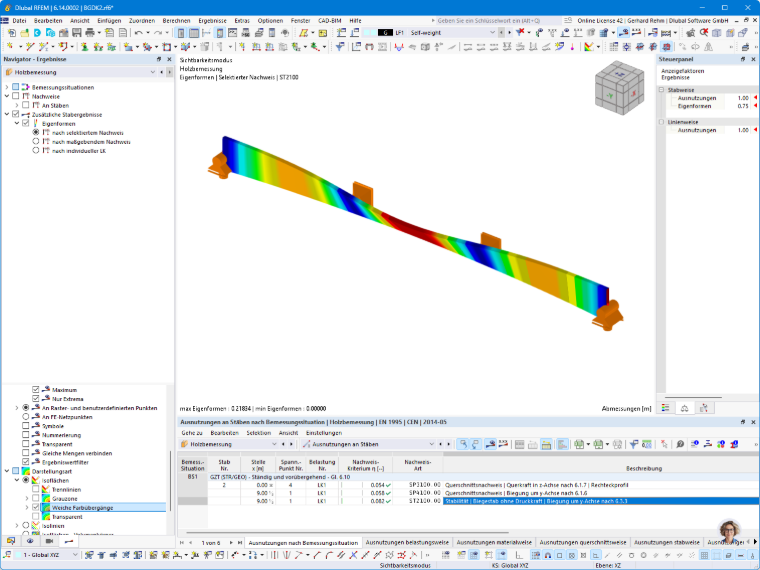This screenshot has width=760, height=570.
Task: Open the Ergebnisse menu
Action: pos(212,20)
